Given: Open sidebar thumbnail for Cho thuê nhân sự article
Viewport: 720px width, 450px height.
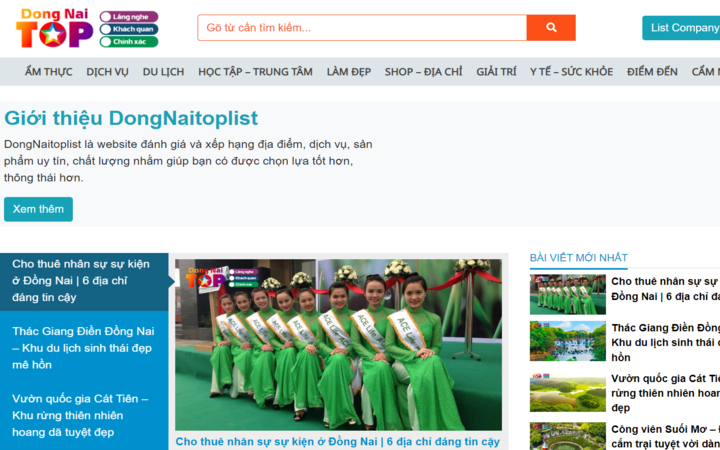Looking at the screenshot, I should [568, 294].
